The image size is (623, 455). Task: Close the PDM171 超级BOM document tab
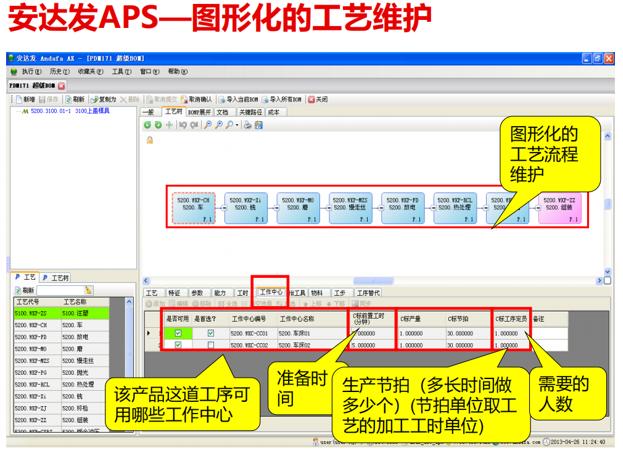(x=62, y=86)
